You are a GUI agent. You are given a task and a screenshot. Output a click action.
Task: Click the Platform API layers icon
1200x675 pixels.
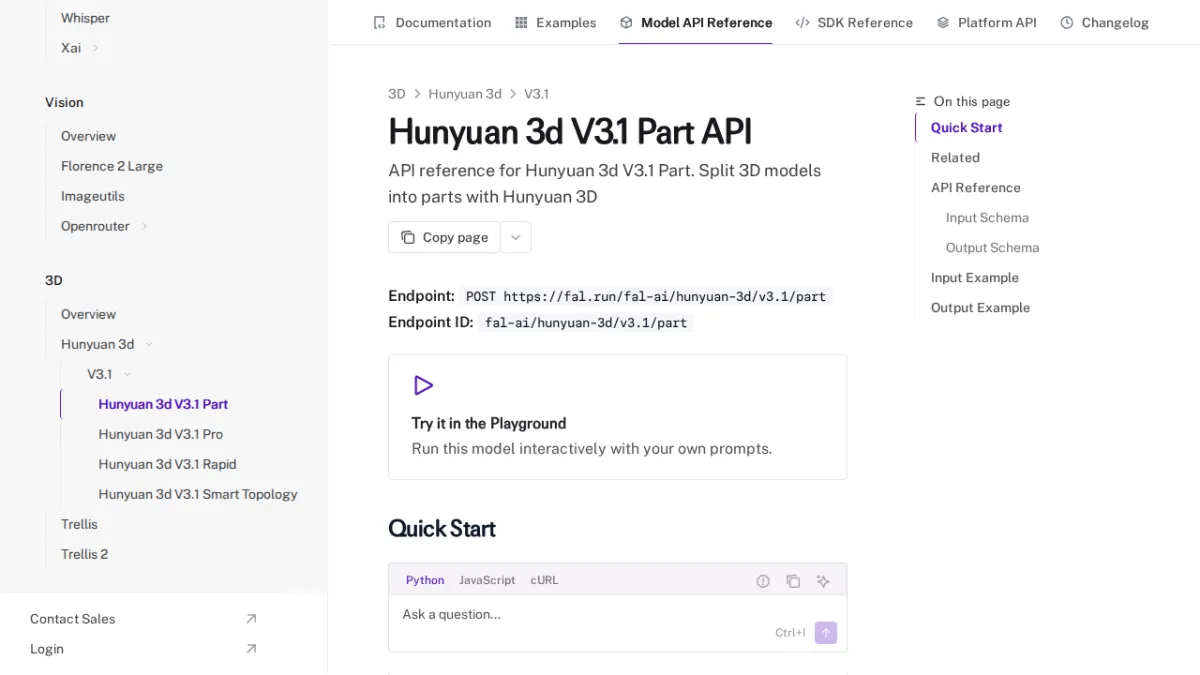pyautogui.click(x=943, y=22)
